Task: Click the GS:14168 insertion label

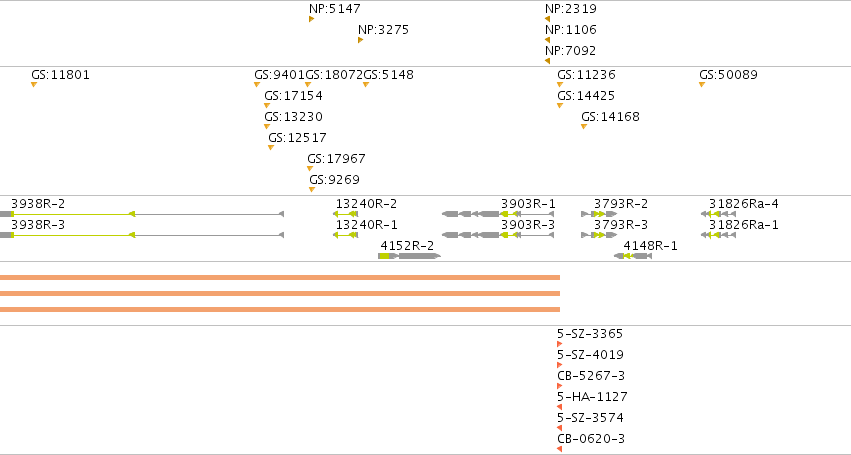Action: [611, 117]
